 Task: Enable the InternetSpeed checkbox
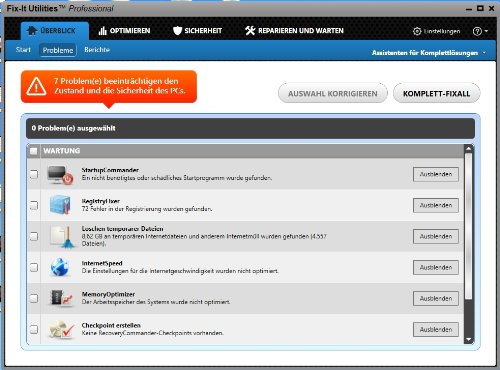coord(34,267)
